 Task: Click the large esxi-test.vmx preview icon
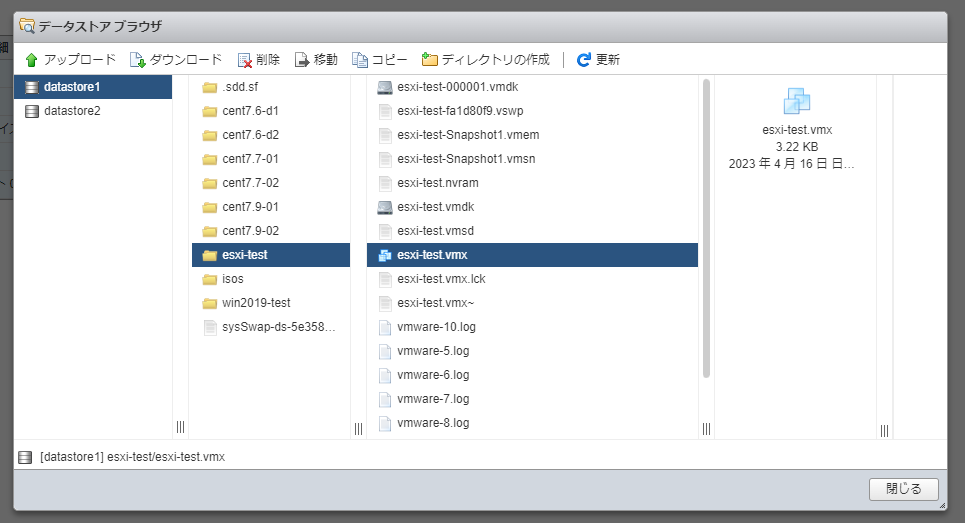point(797,101)
